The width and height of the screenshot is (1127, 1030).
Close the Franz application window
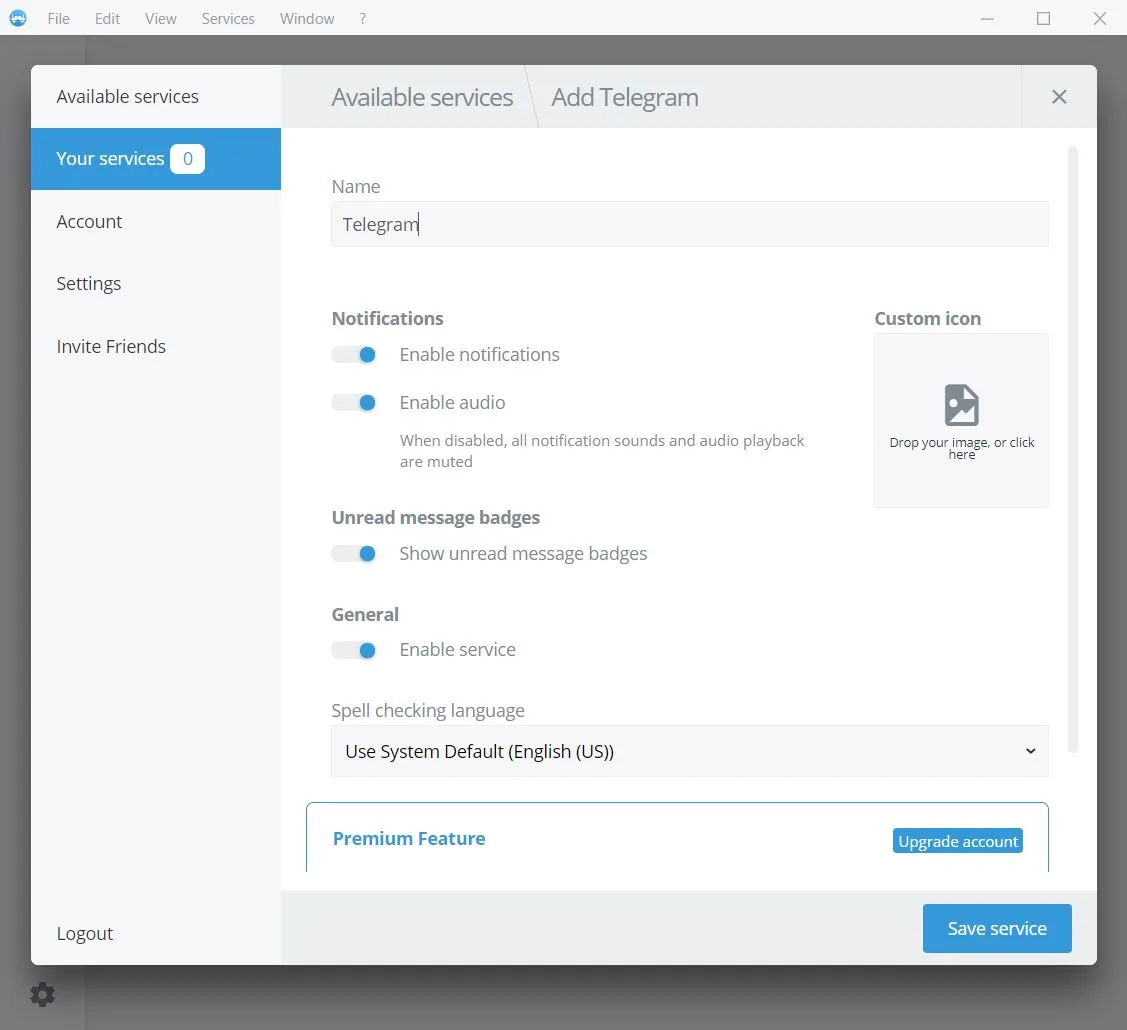(x=1100, y=19)
